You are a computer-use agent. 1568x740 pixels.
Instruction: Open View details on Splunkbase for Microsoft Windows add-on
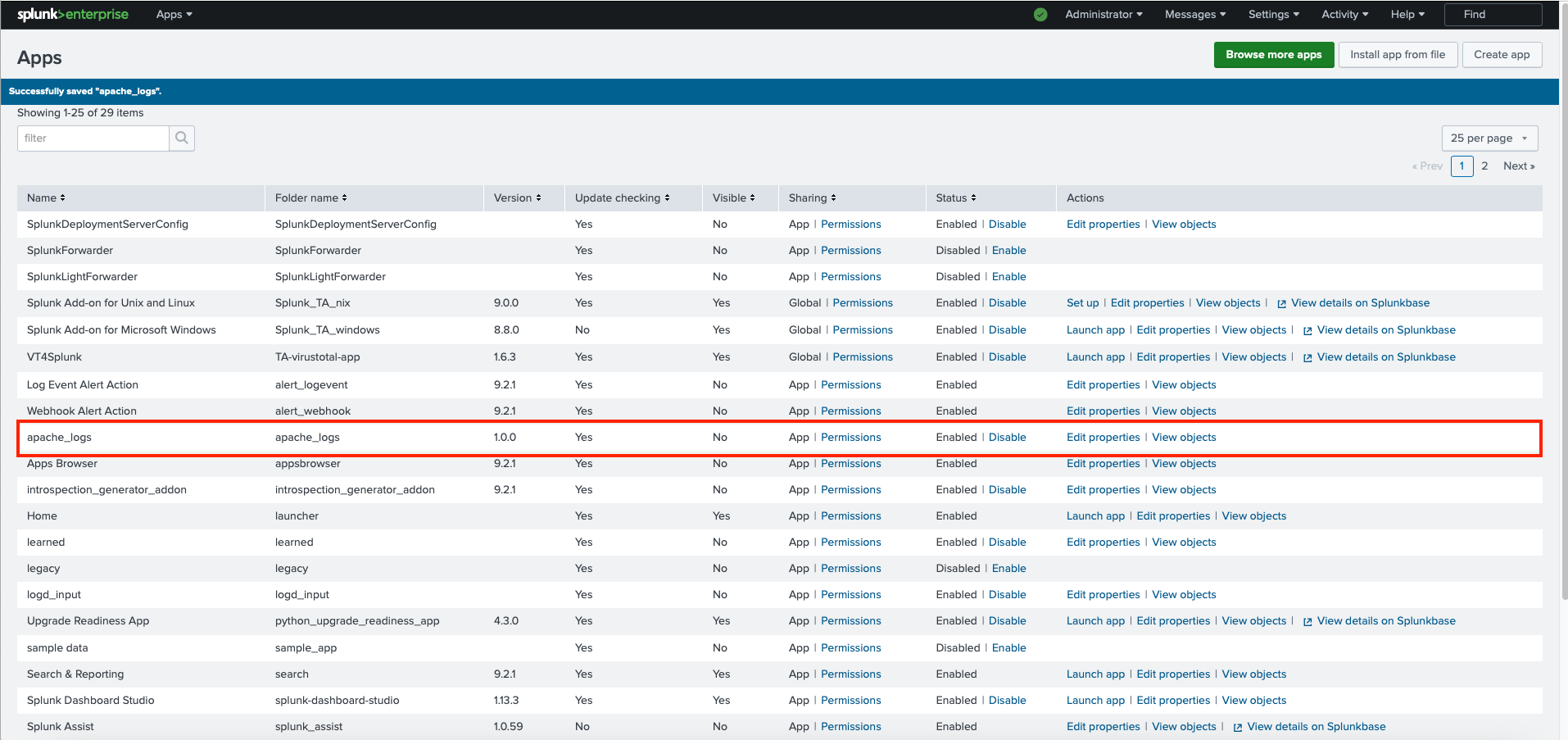click(1386, 329)
